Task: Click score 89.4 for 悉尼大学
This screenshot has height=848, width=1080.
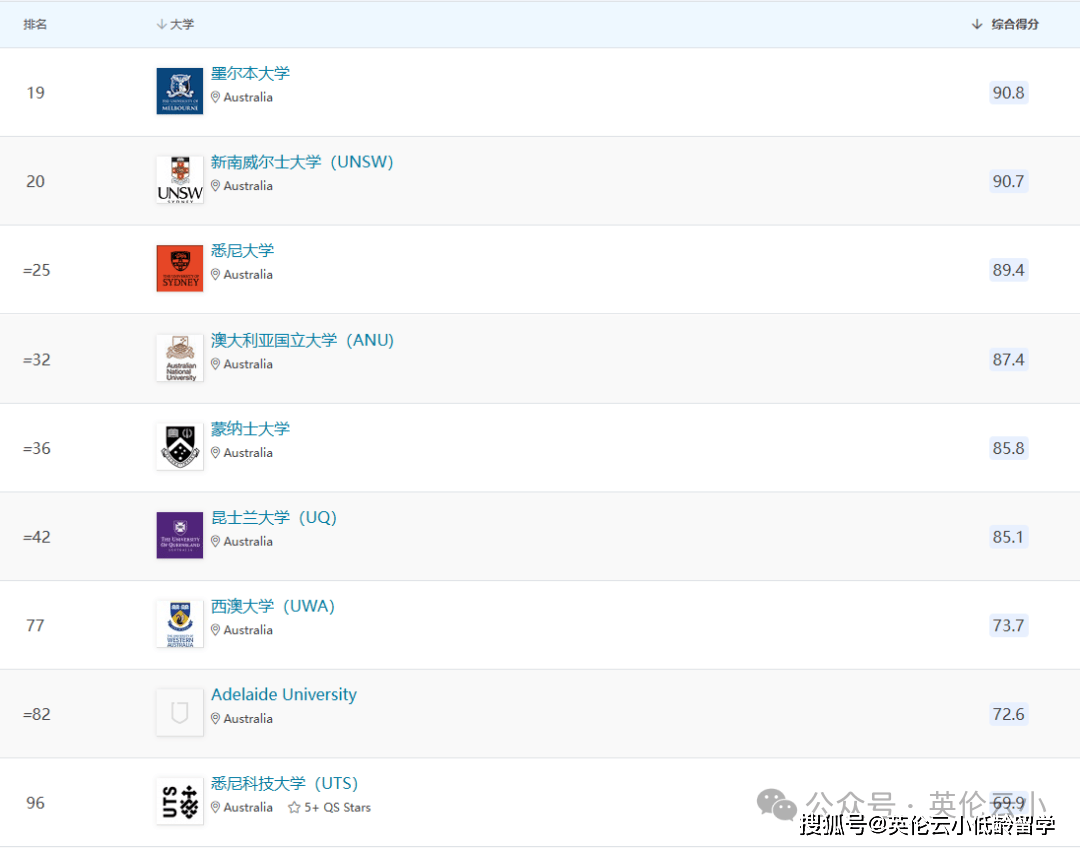Action: click(x=1008, y=270)
